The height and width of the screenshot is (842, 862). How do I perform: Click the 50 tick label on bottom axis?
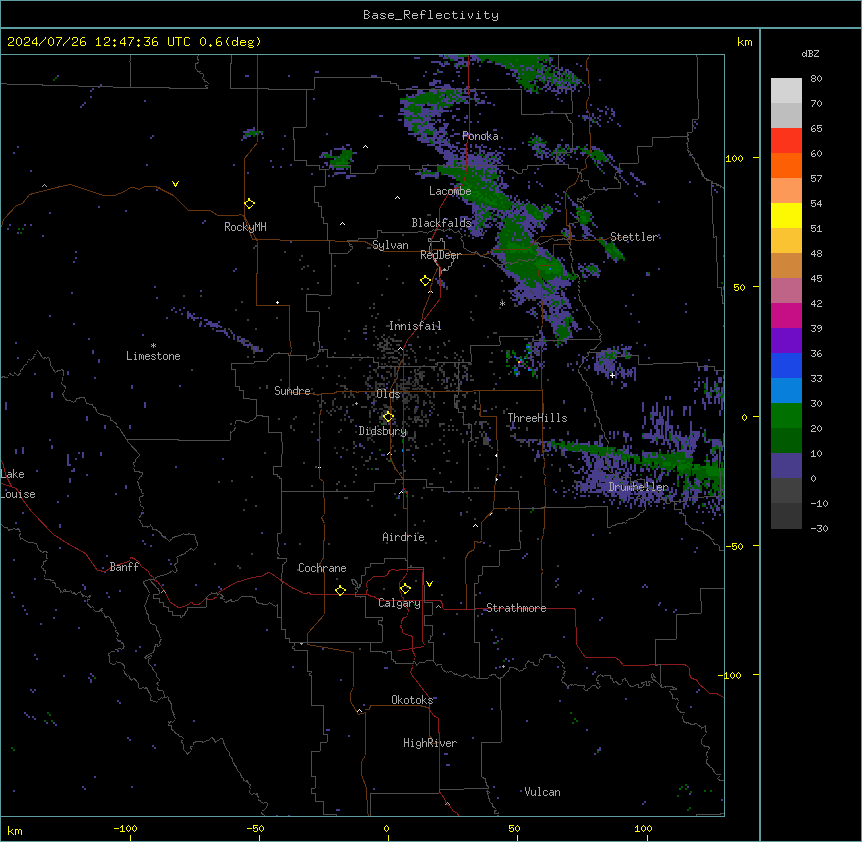tap(514, 828)
